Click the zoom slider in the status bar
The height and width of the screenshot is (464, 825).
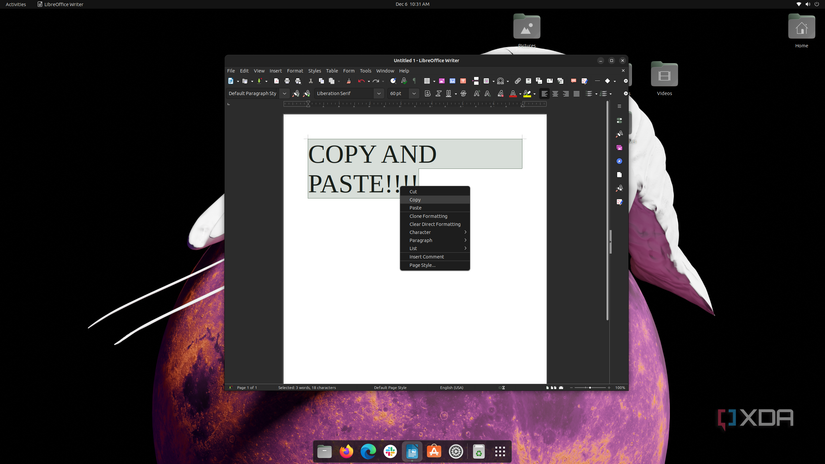click(x=589, y=387)
